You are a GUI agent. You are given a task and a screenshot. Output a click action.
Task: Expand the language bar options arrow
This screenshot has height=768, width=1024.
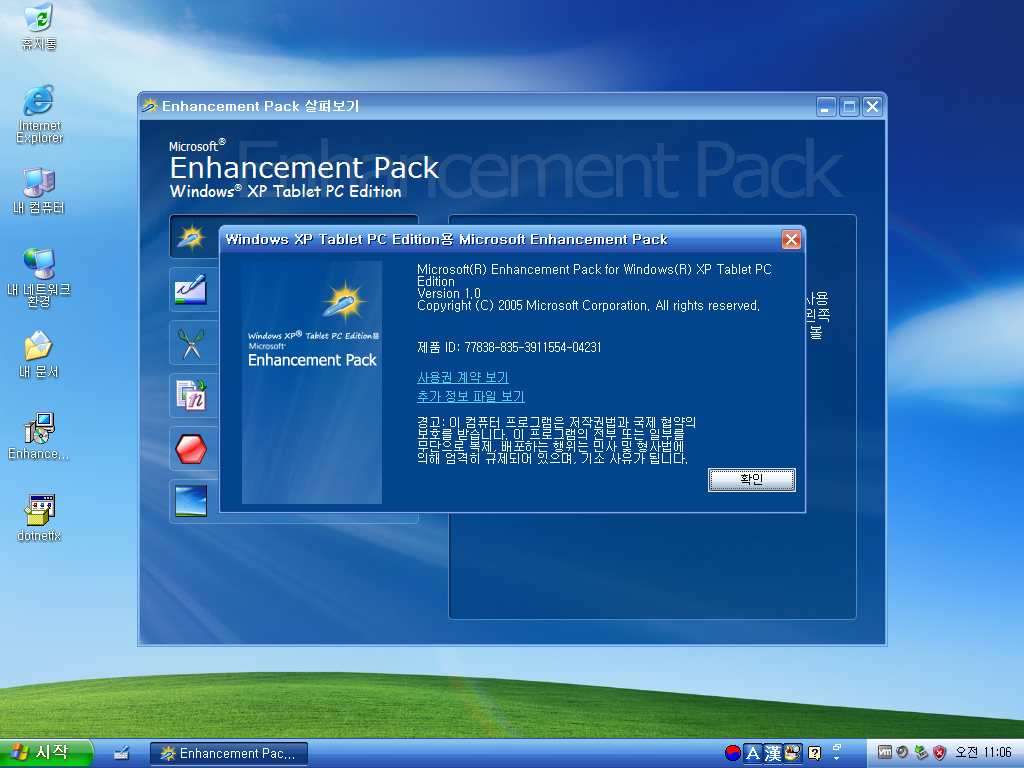pyautogui.click(x=837, y=759)
